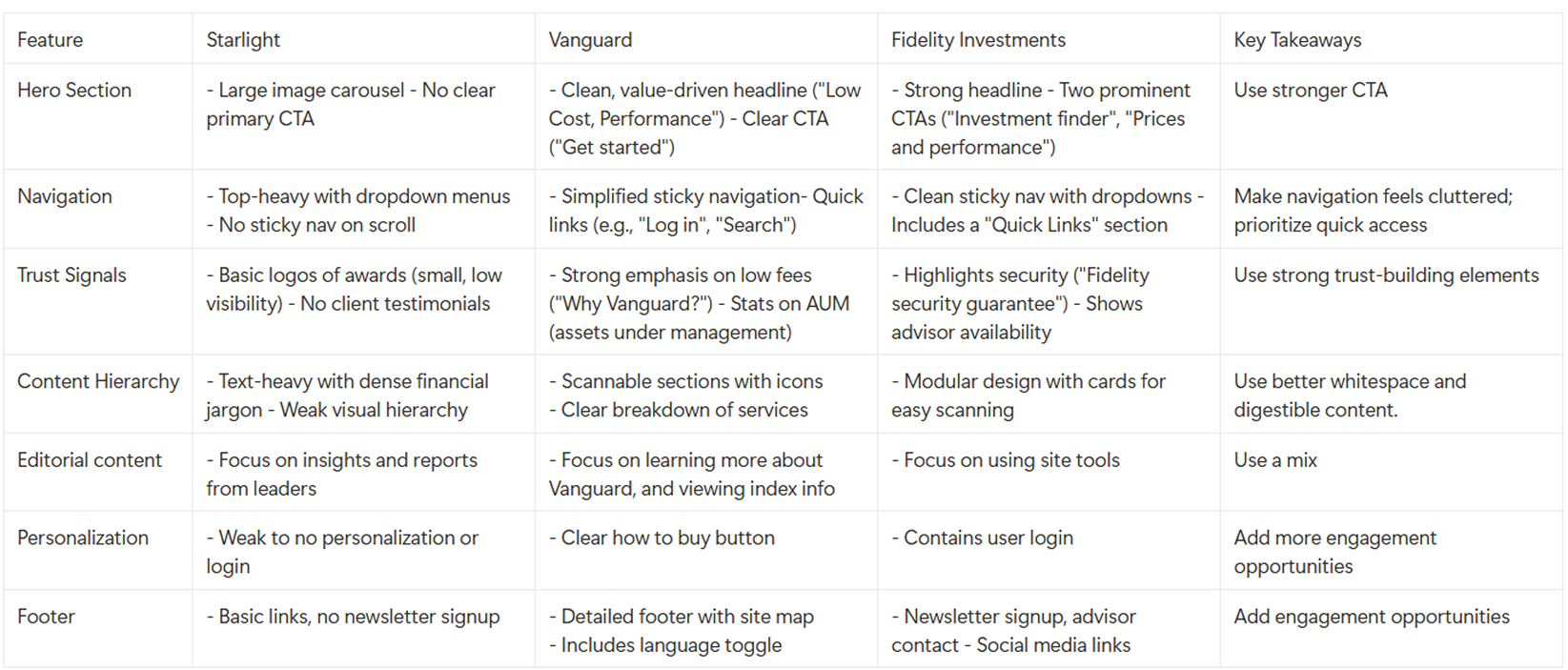Select the Trust Signals row label
The height and width of the screenshot is (670, 1568).
(71, 275)
